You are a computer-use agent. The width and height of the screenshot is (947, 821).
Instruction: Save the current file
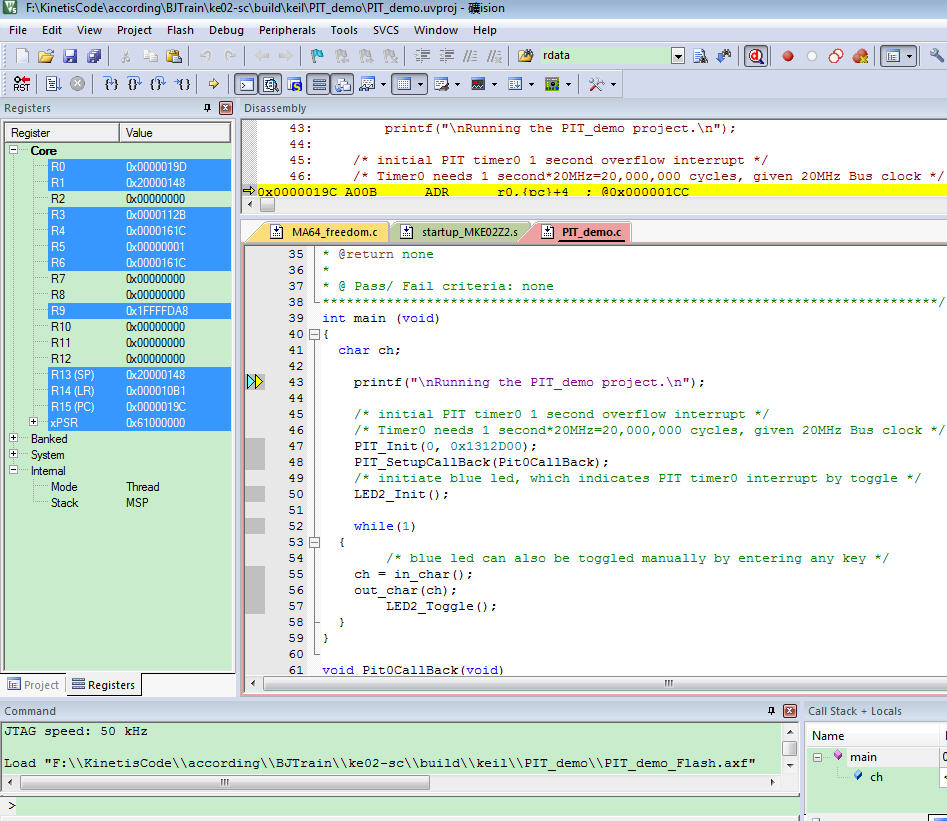click(x=70, y=56)
